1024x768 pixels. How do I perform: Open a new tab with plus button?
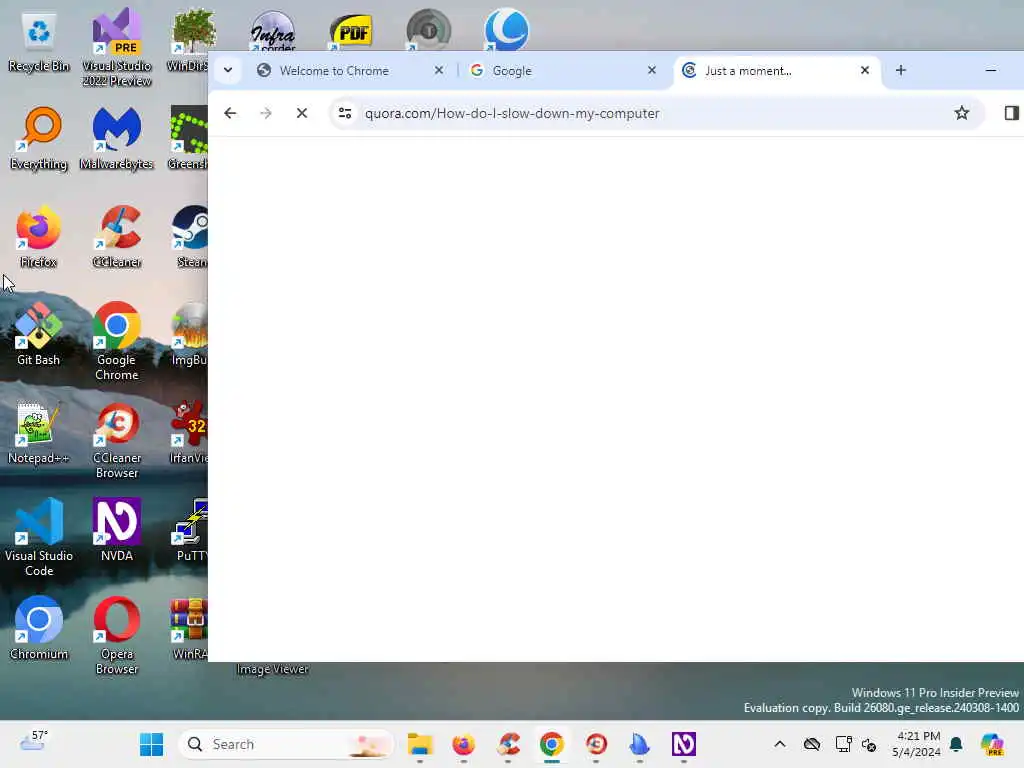click(901, 70)
